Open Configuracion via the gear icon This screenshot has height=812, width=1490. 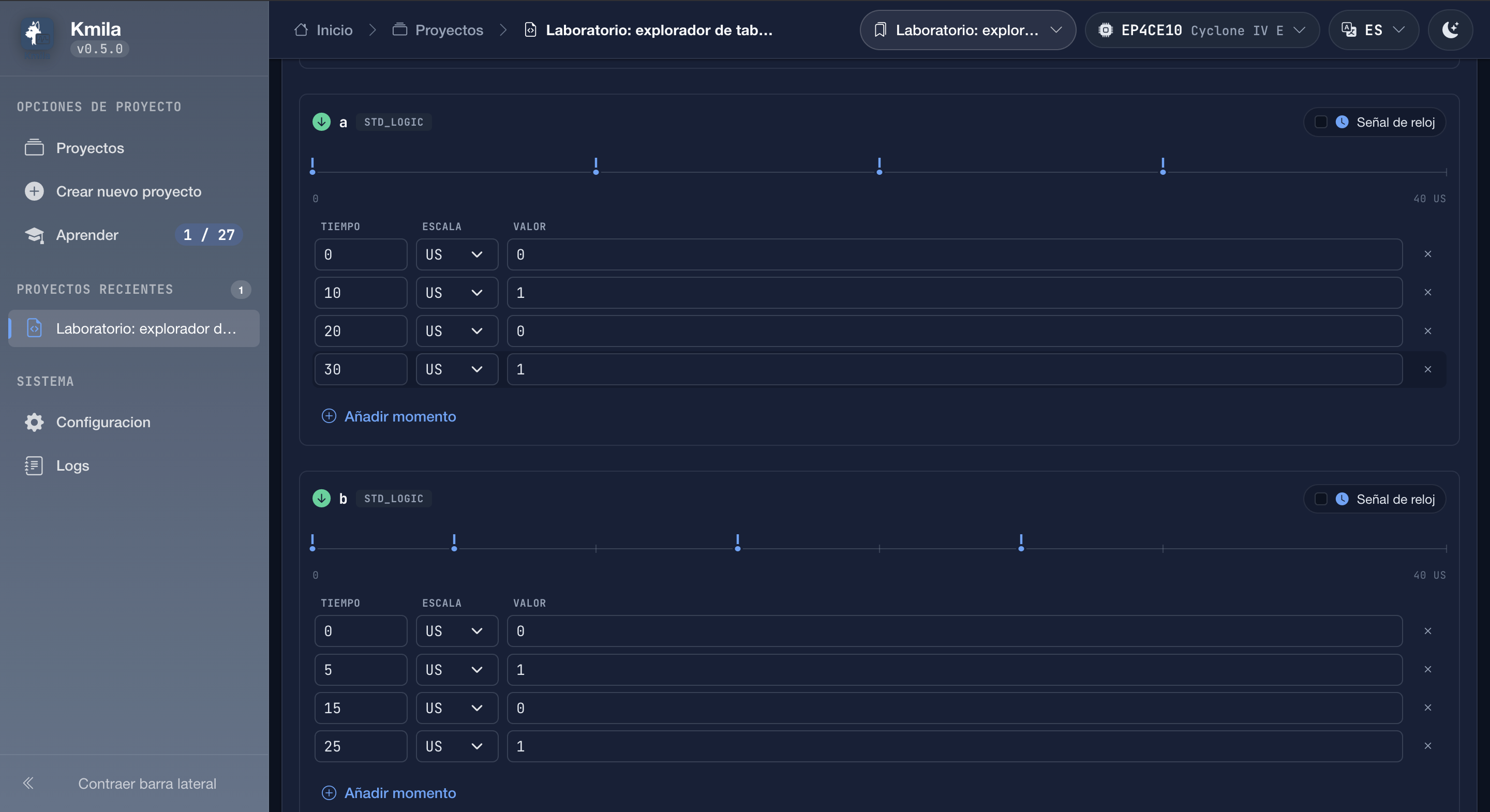(34, 422)
